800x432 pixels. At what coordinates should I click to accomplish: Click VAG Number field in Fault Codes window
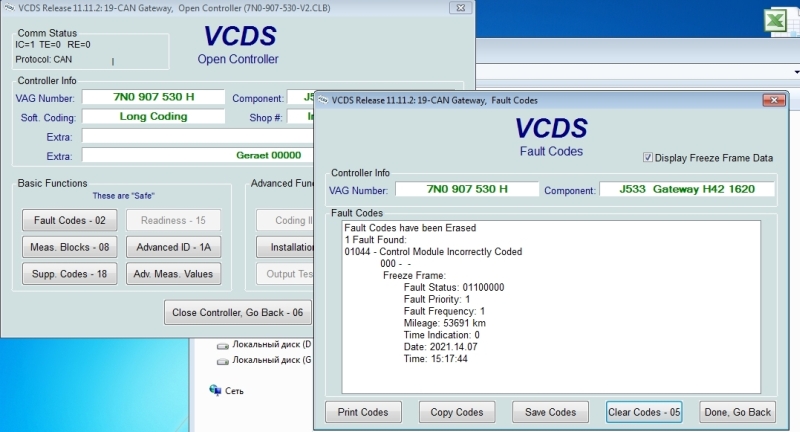tap(467, 189)
